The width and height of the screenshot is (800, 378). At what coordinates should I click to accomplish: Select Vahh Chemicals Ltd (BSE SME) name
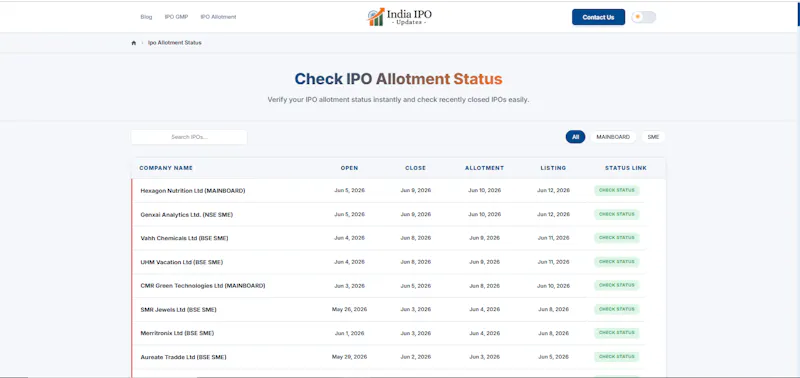(184, 238)
